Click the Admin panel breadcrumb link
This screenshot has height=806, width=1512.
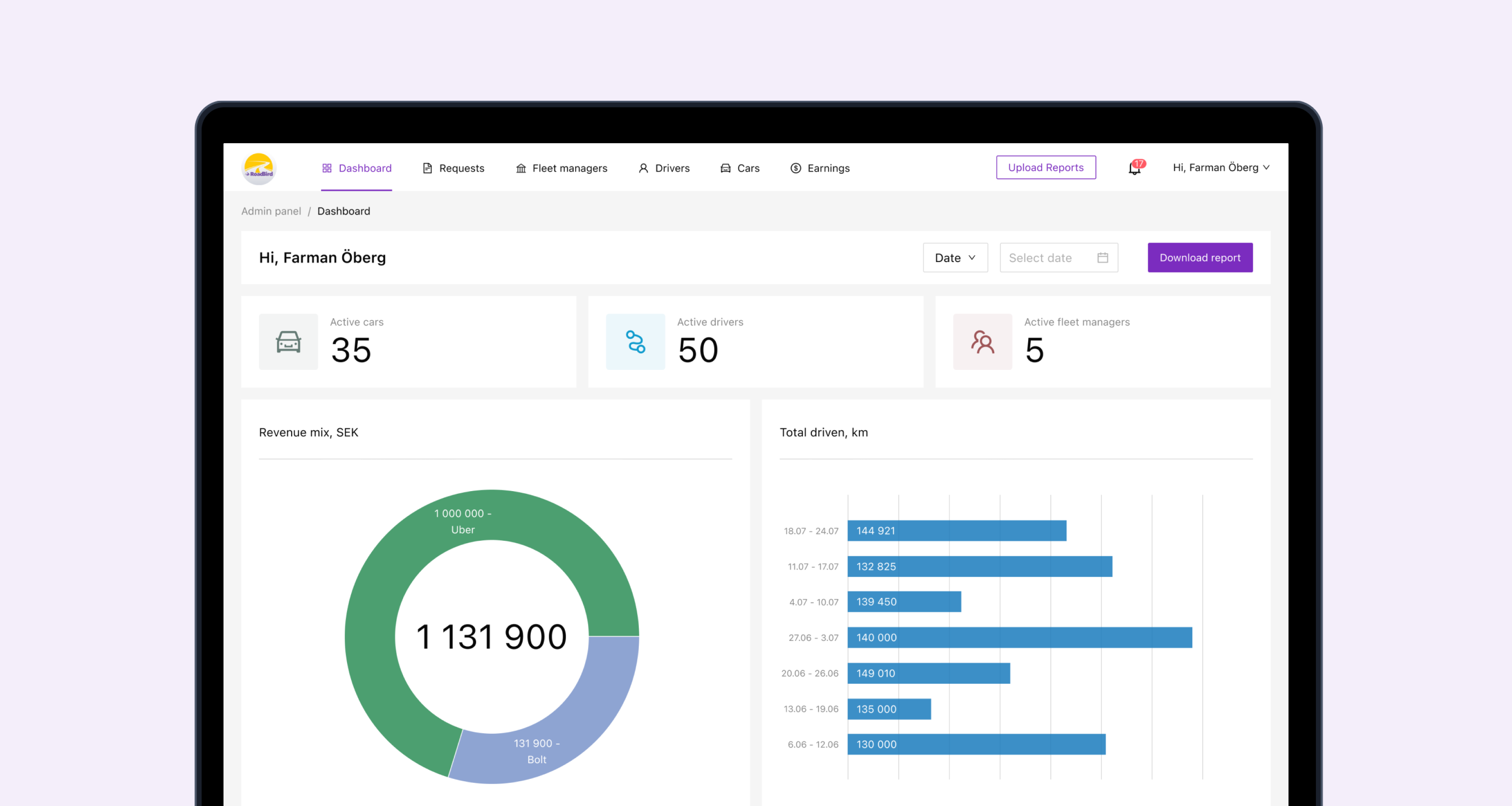tap(270, 211)
